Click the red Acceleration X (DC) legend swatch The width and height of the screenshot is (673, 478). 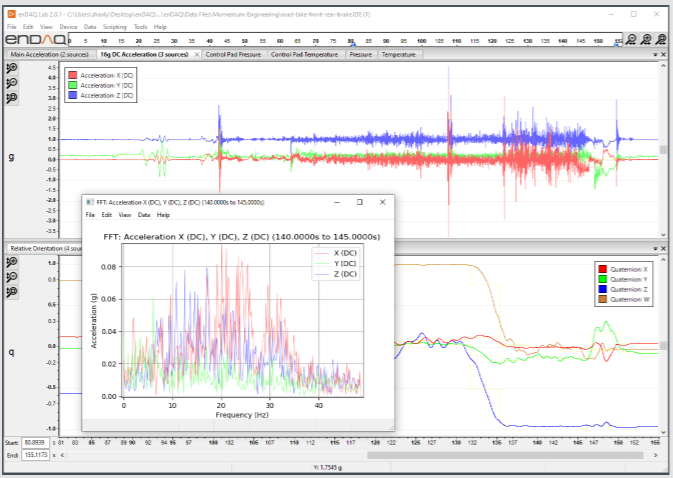tap(73, 75)
